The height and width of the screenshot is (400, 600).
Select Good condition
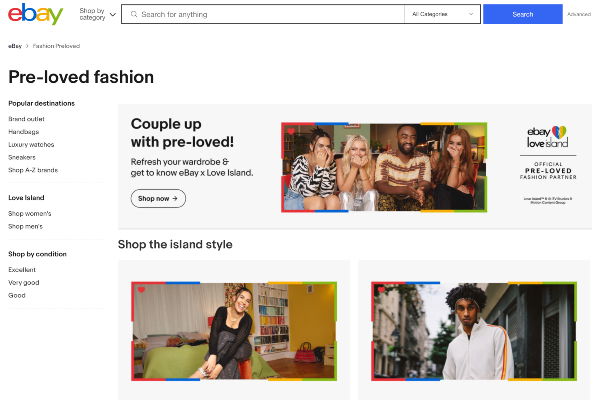click(x=17, y=296)
